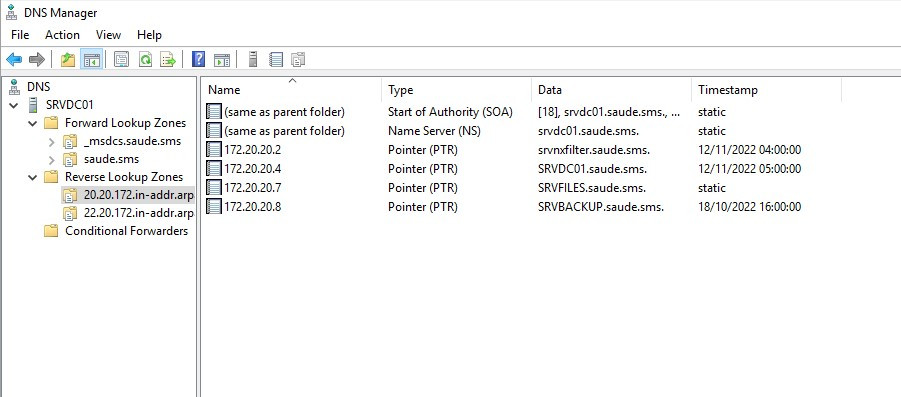901x397 pixels.
Task: Collapse the SRVDC01 server node
Action: pyautogui.click(x=13, y=105)
